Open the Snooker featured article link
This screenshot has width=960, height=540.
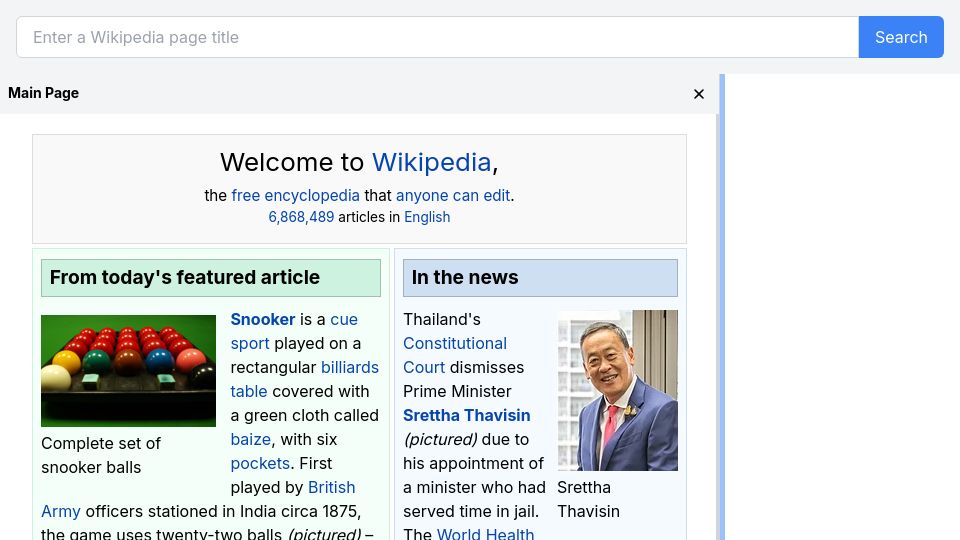pos(263,320)
